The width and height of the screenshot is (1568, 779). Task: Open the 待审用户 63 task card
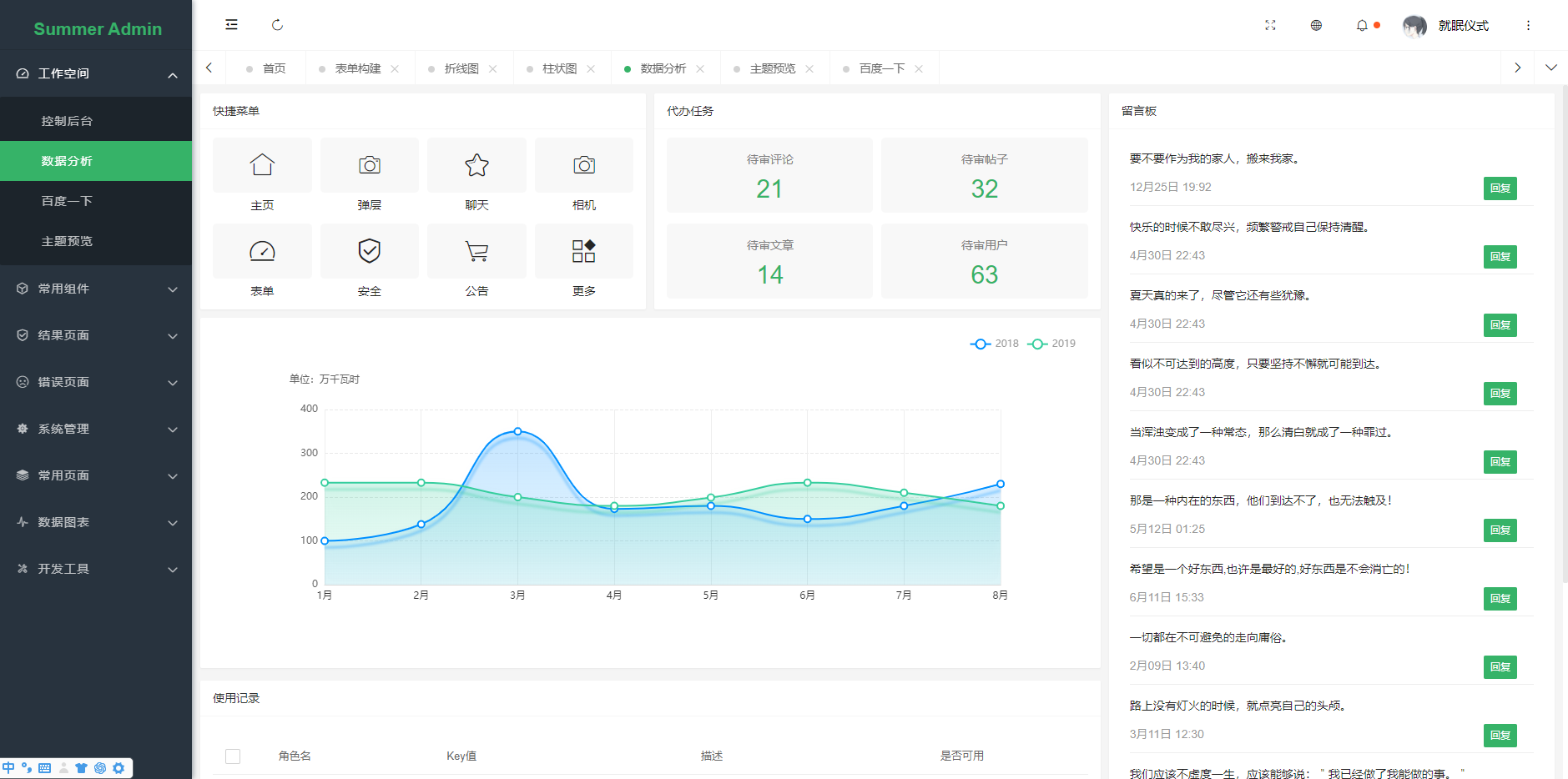pyautogui.click(x=985, y=261)
